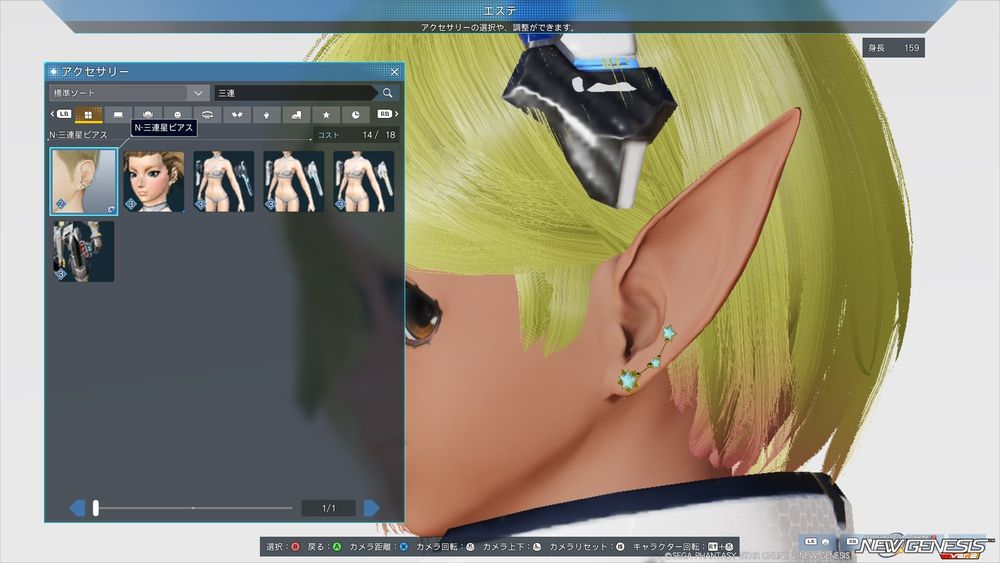The width and height of the screenshot is (1000, 563).
Task: Open the gem-shaped accessory category tab
Action: coord(267,115)
